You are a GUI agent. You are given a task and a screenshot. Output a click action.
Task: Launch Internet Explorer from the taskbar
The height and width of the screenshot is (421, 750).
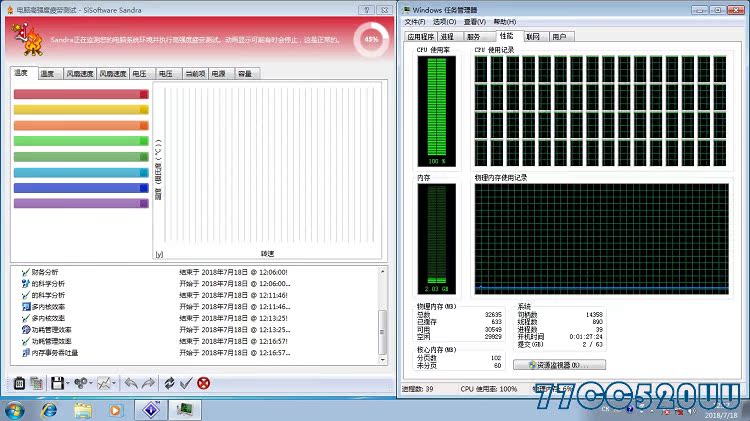tap(49, 410)
